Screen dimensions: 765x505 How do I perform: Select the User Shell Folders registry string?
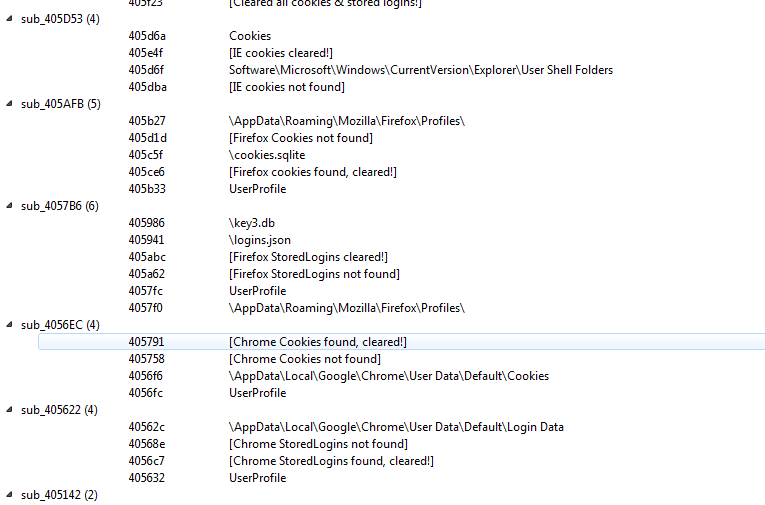[x=420, y=70]
